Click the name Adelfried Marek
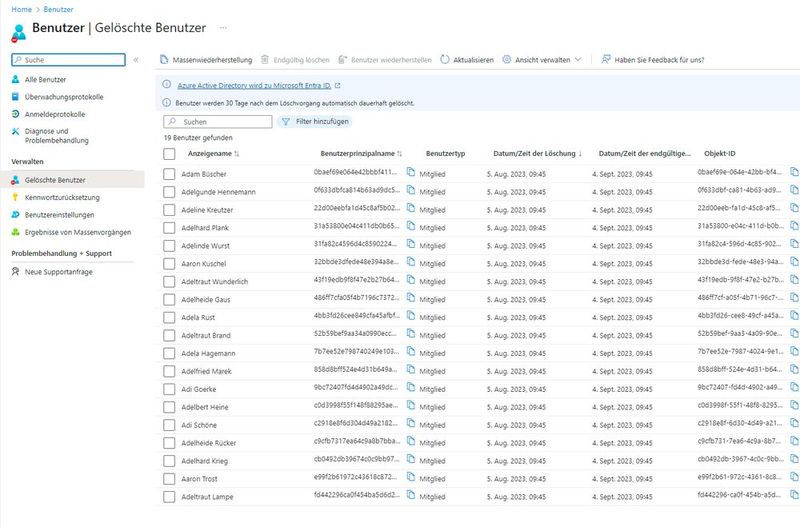The width and height of the screenshot is (800, 527). (206, 371)
